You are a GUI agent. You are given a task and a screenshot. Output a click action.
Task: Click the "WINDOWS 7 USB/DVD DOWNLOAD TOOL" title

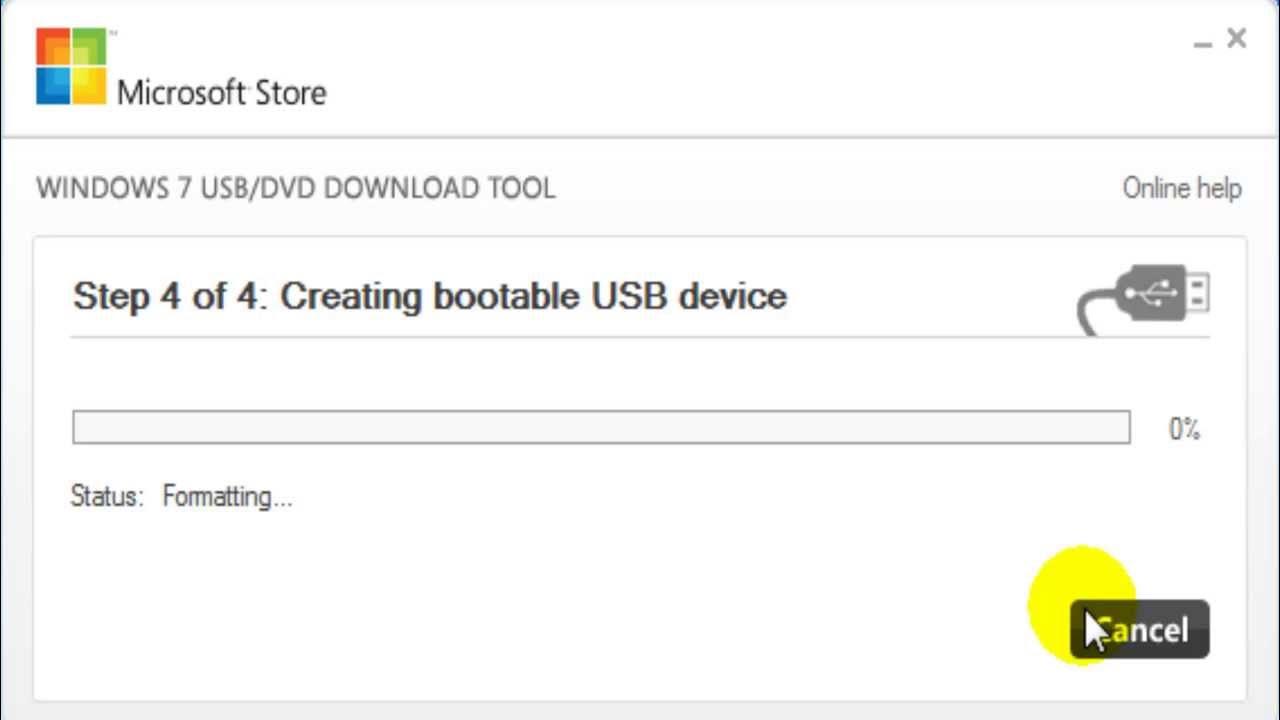coord(295,188)
